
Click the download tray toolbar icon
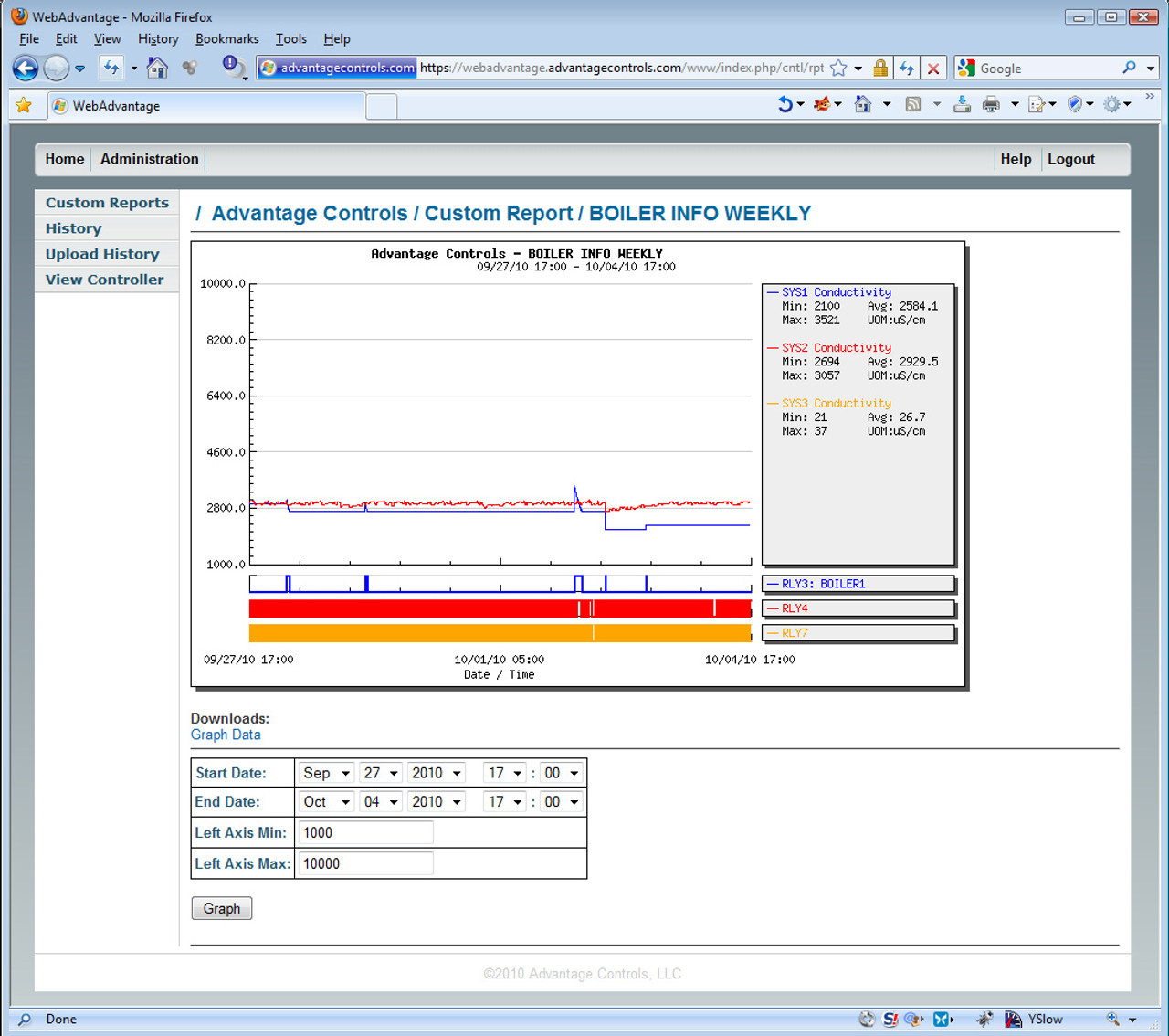point(962,104)
